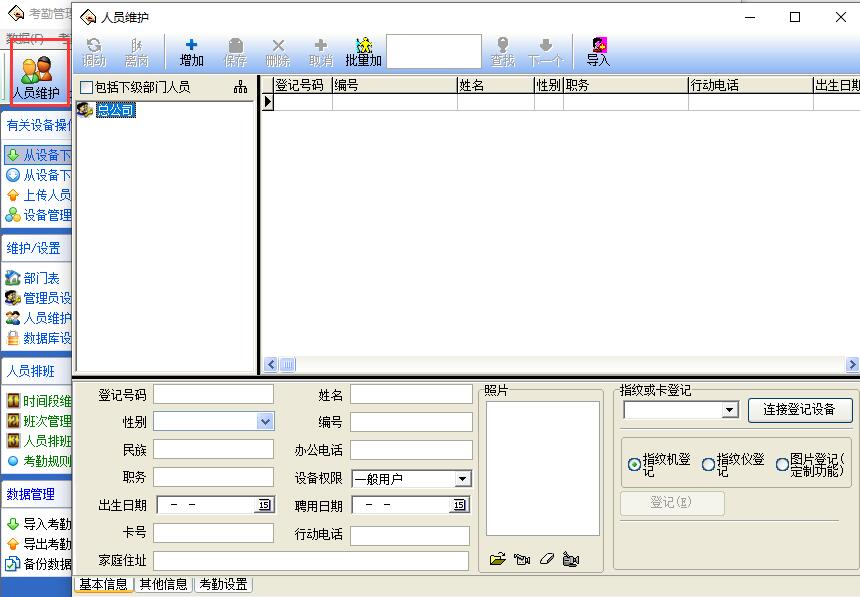Click the 批量加 batch add icon
Screen dimensions: 860x597
(363, 52)
